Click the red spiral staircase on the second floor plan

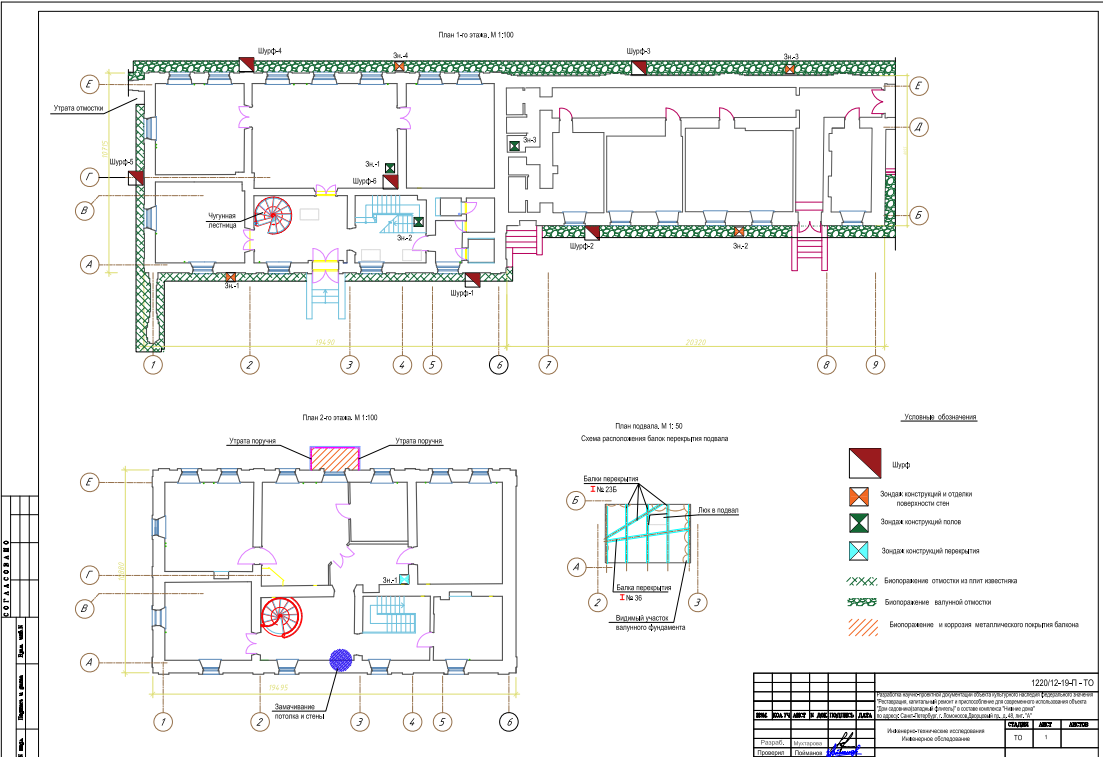click(x=281, y=618)
